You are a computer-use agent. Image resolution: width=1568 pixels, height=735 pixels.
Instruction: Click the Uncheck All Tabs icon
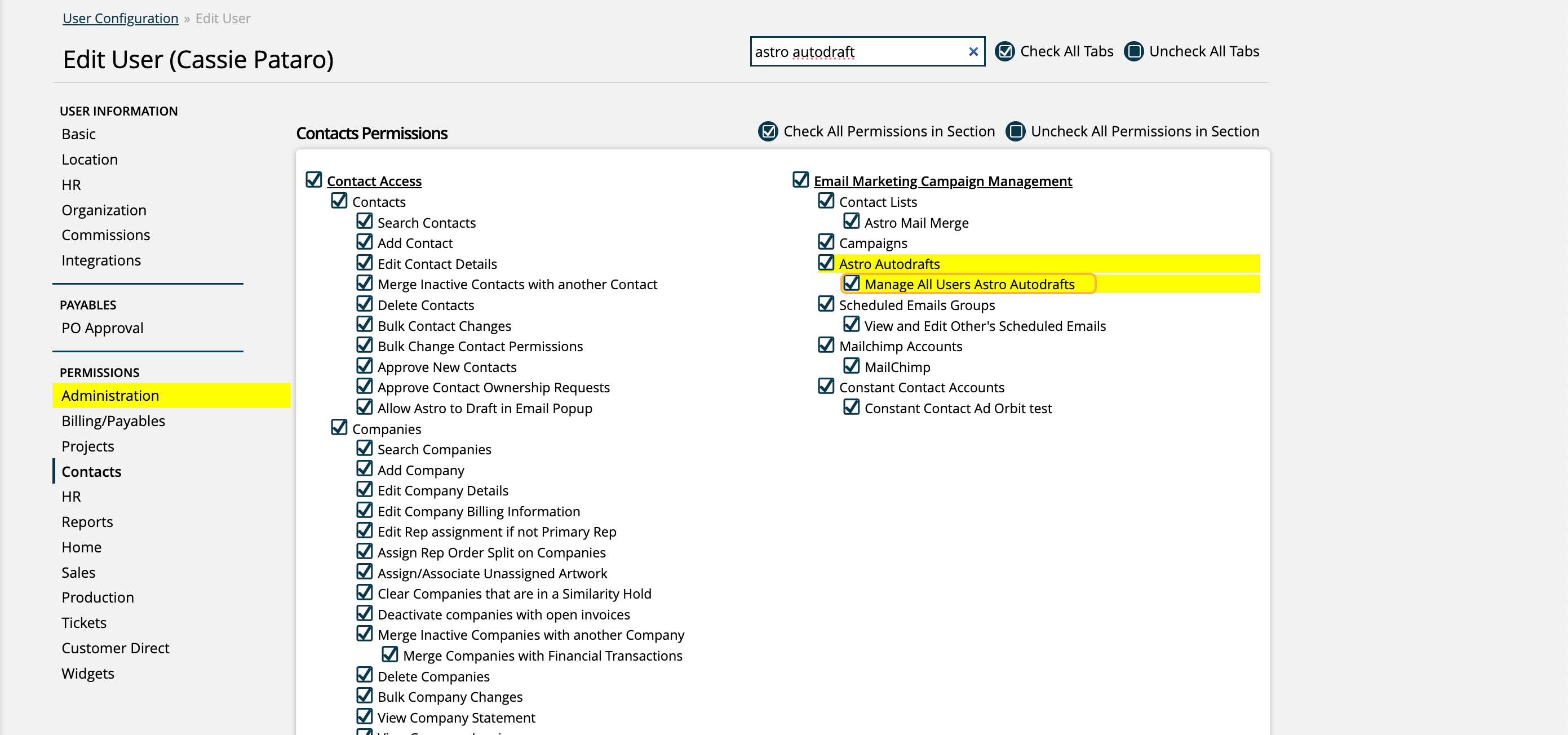(x=1133, y=52)
